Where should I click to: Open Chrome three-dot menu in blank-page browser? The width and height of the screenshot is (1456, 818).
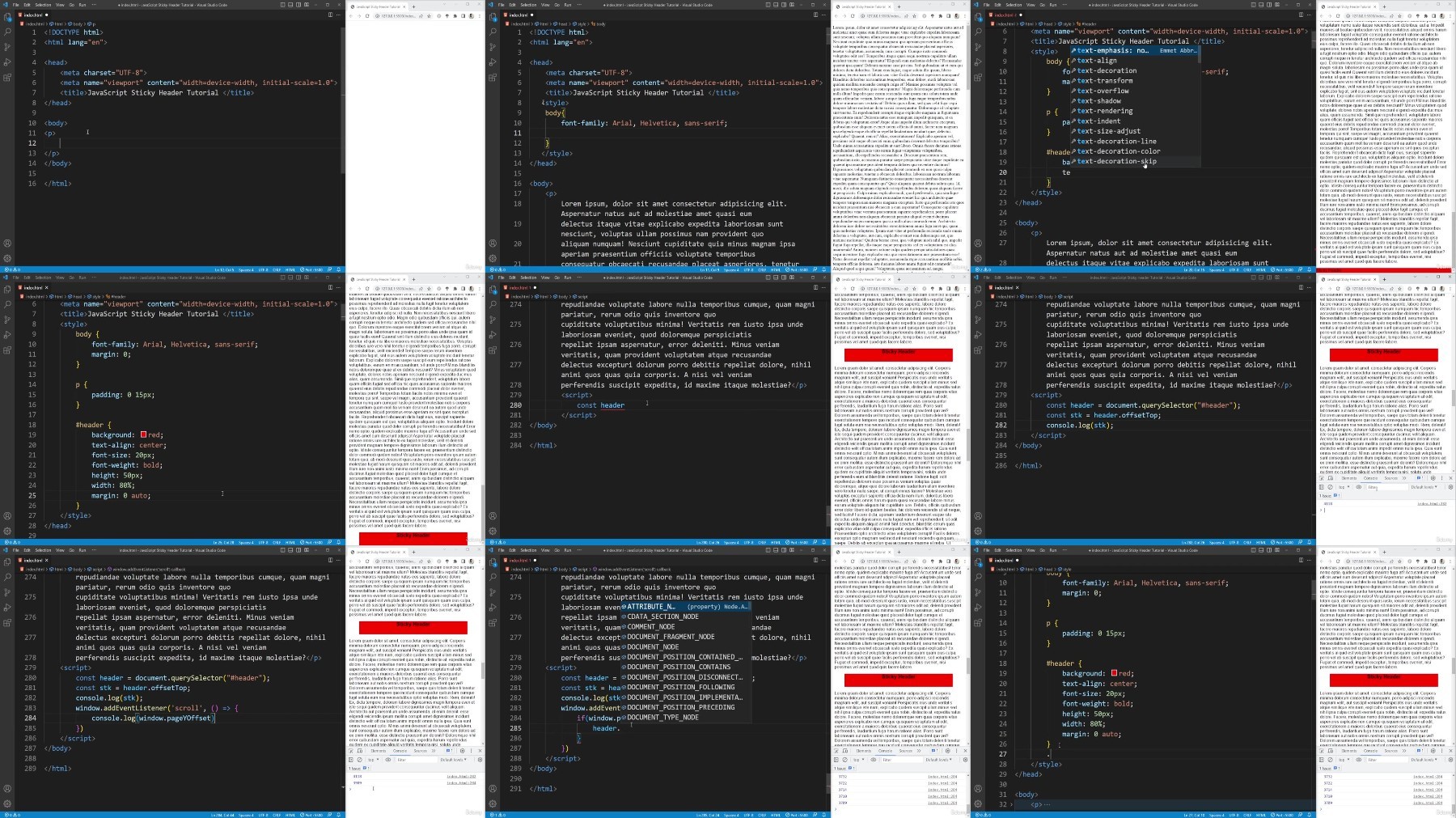click(x=480, y=16)
